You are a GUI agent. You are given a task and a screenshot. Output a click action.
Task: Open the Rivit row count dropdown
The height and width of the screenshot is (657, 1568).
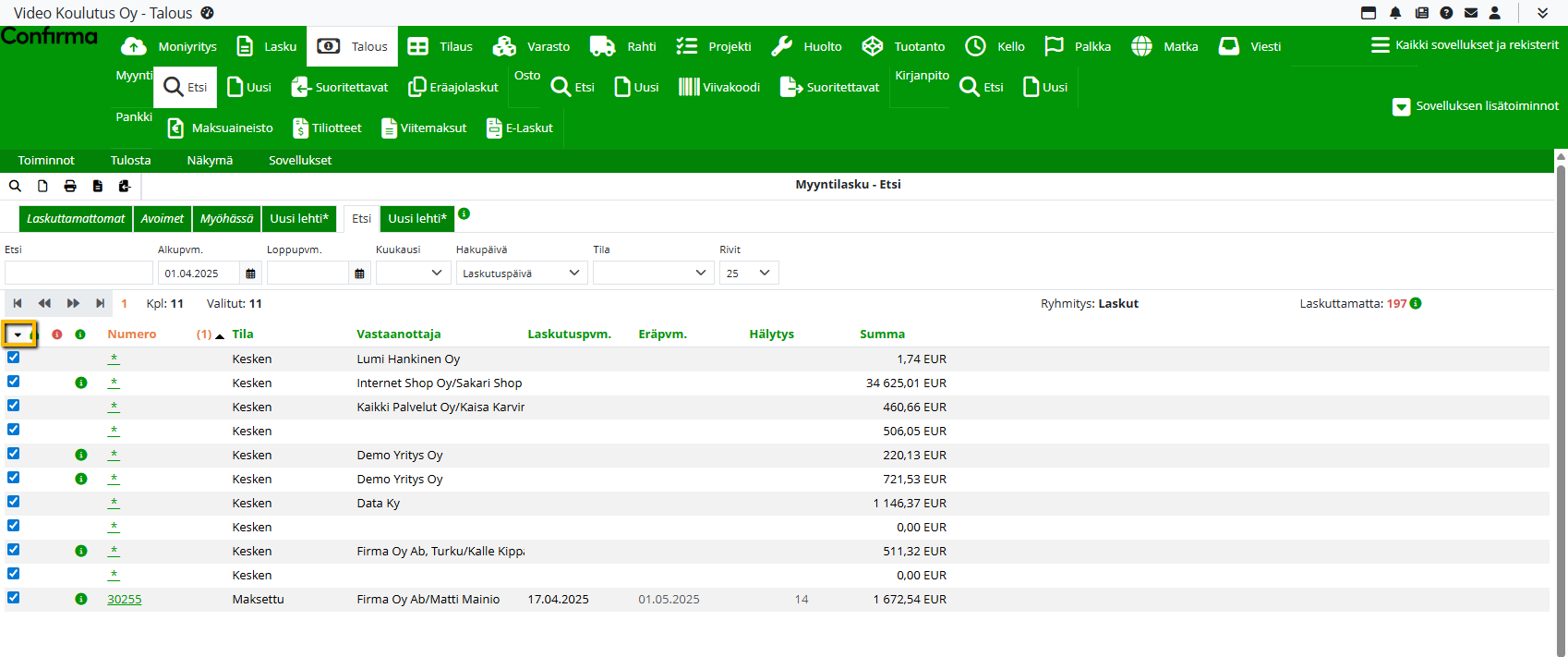[x=749, y=274]
